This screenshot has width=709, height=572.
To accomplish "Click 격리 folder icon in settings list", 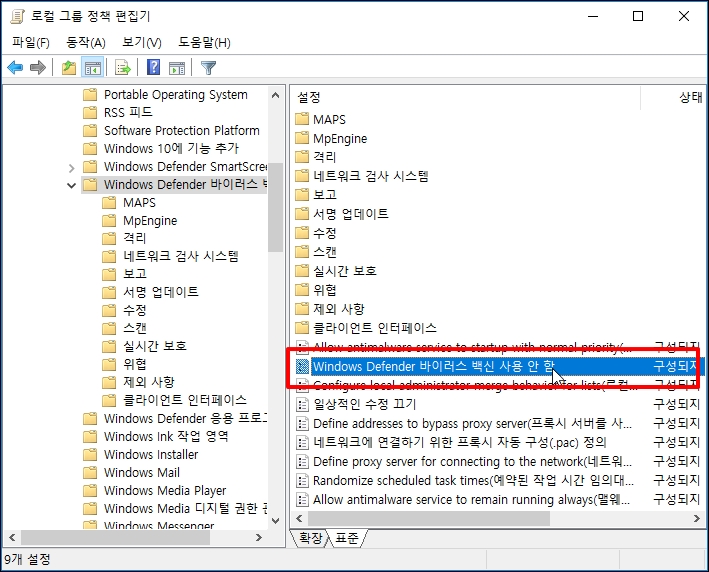I will click(302, 157).
